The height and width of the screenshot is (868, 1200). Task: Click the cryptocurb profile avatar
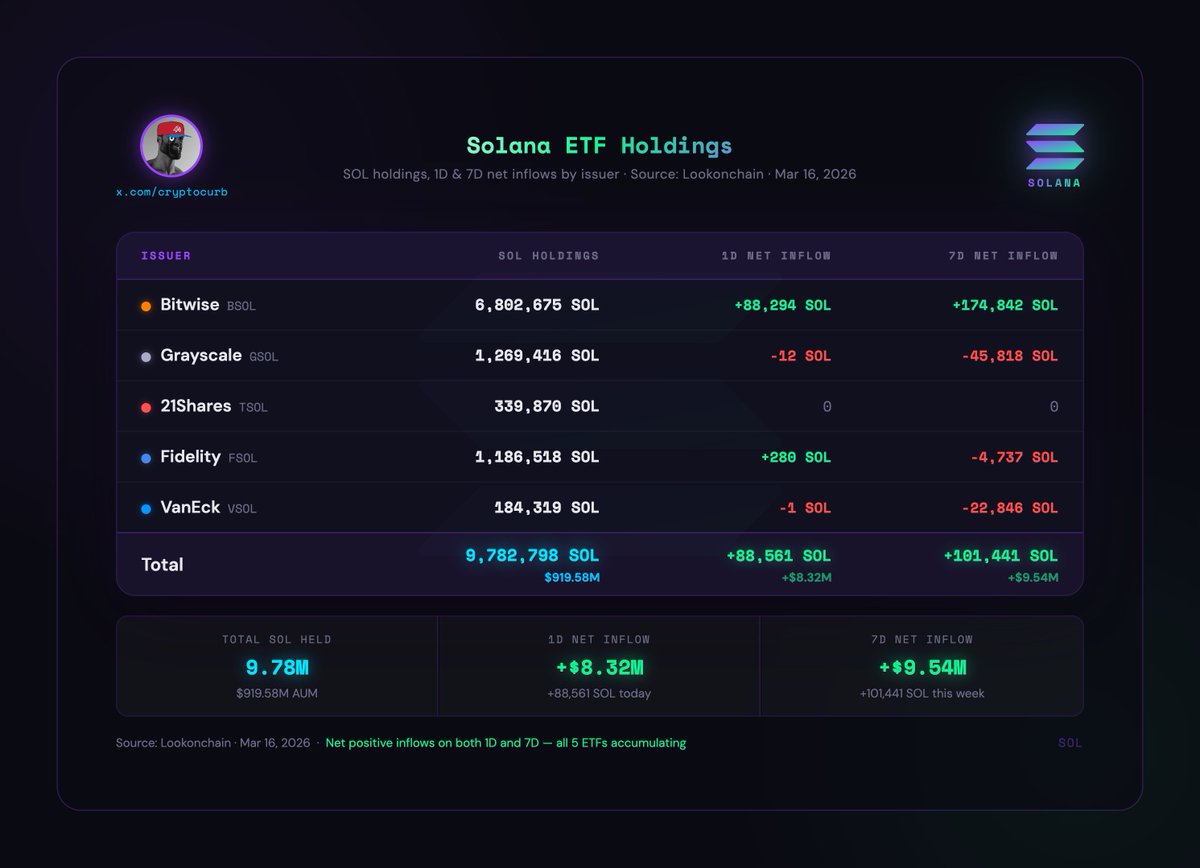[x=171, y=146]
